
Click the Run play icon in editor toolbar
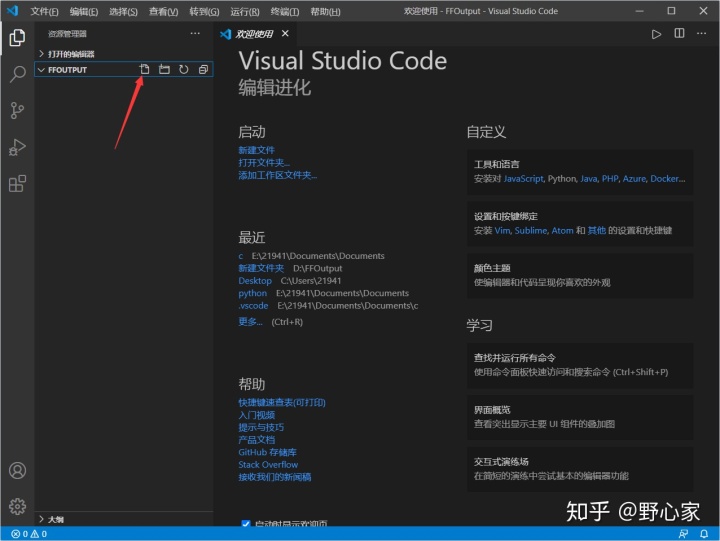[656, 34]
